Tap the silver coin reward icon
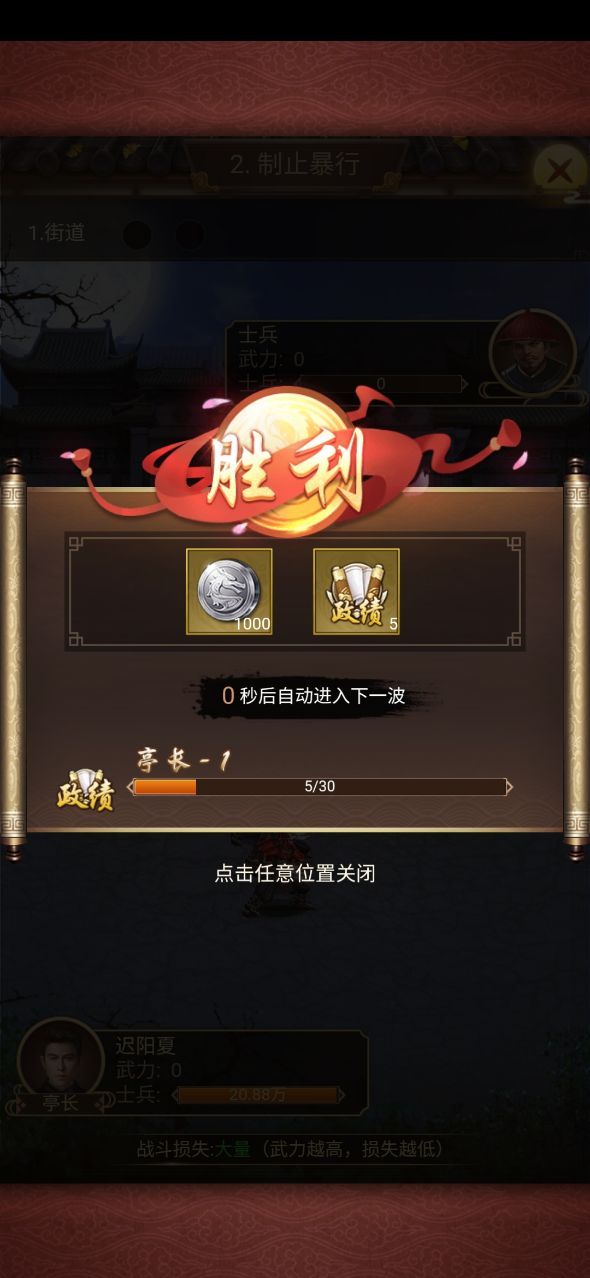 229,591
